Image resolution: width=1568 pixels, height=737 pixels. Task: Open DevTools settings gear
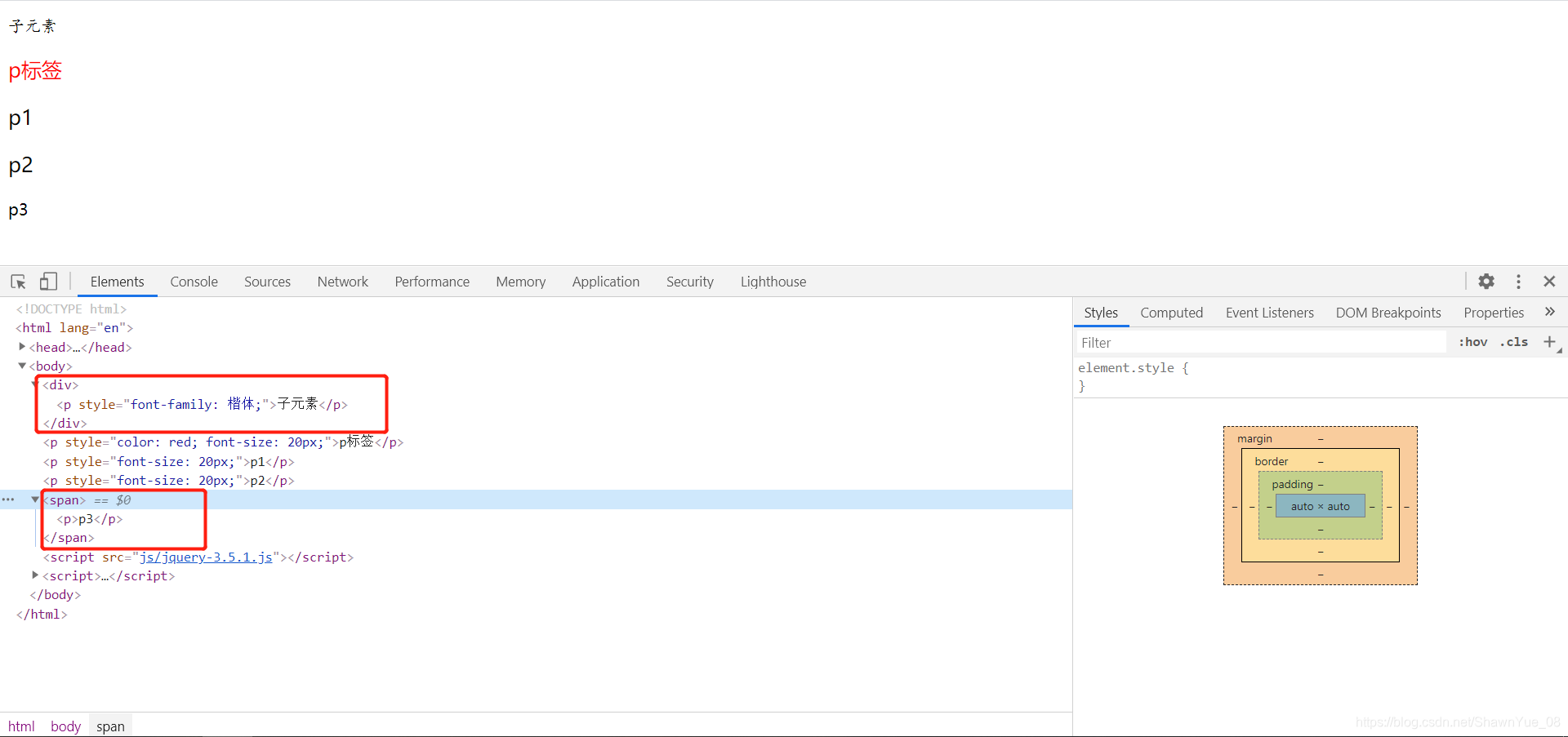tap(1486, 282)
